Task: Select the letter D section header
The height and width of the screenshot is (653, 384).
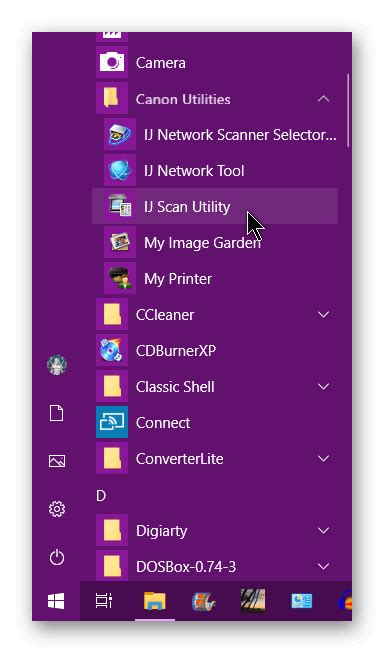Action: pyautogui.click(x=101, y=496)
